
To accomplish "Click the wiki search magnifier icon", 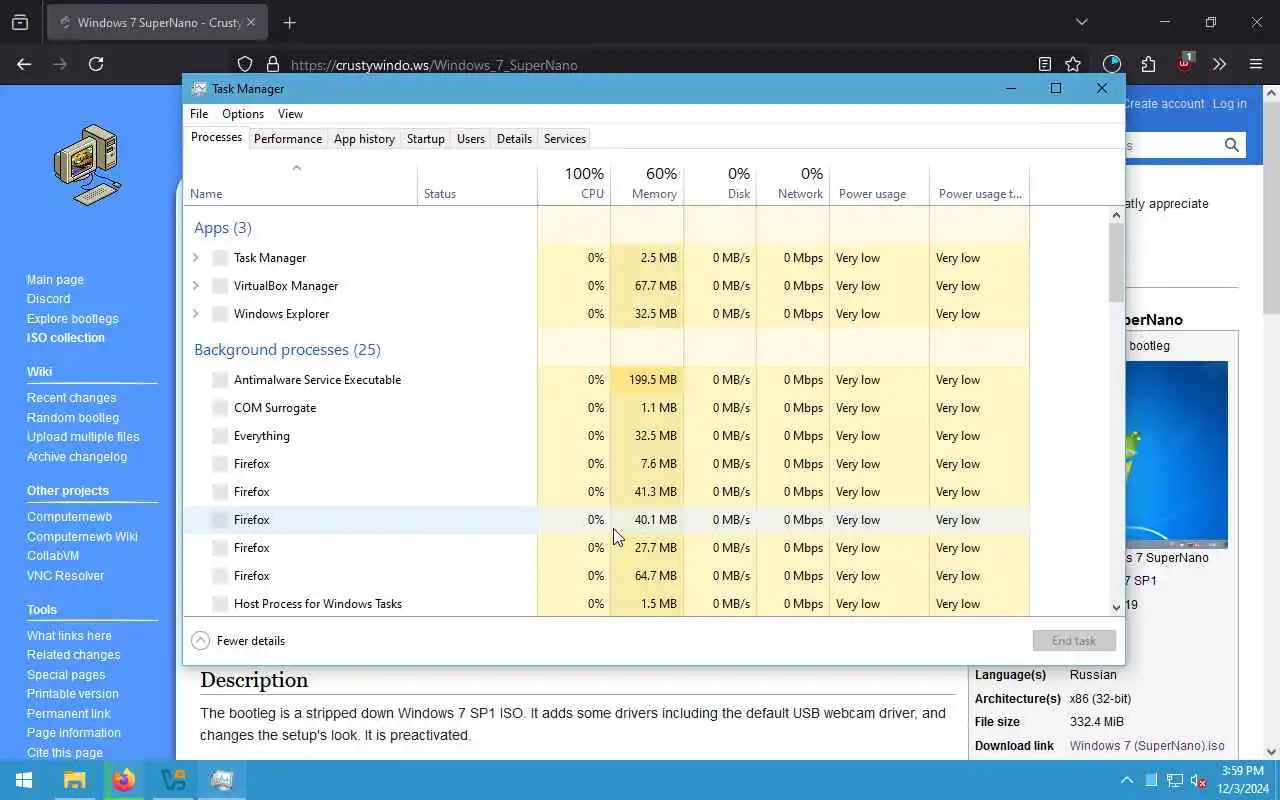I will (1232, 145).
